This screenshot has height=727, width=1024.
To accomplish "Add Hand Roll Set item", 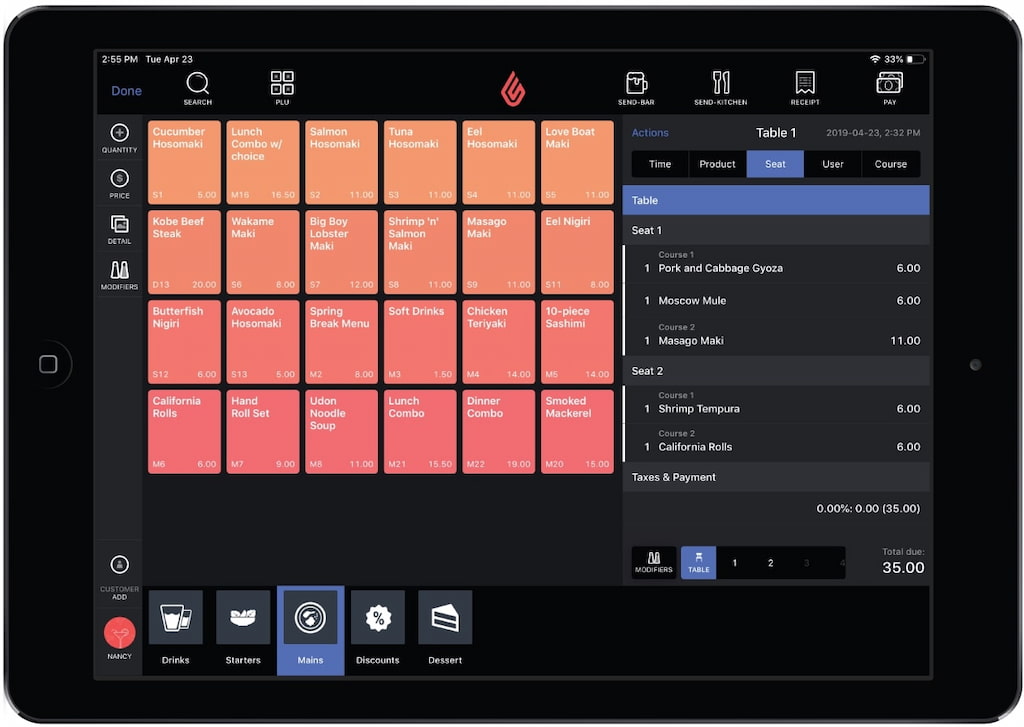I will (x=263, y=432).
